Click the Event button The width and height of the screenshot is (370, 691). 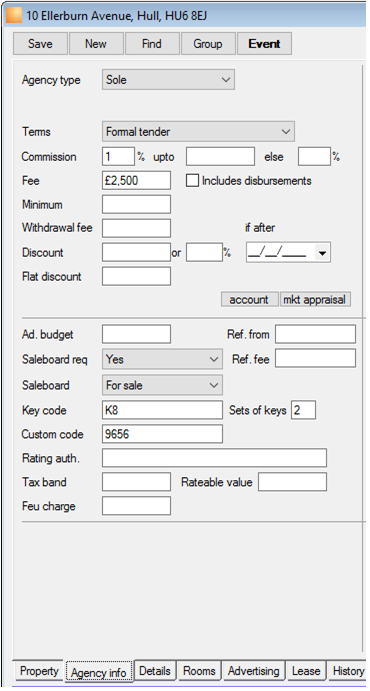pyautogui.click(x=264, y=44)
